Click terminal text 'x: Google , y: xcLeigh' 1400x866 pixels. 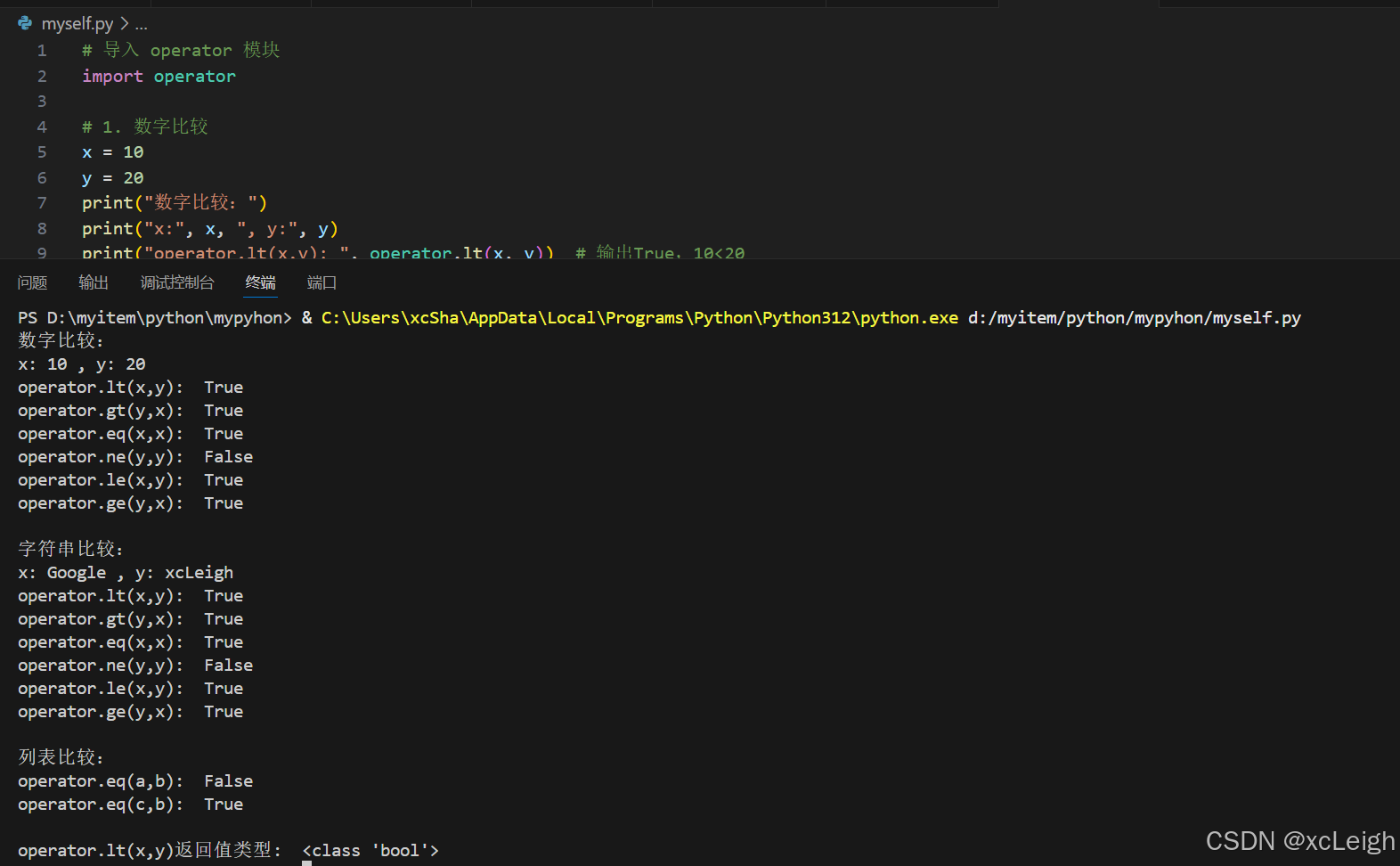pyautogui.click(x=126, y=573)
